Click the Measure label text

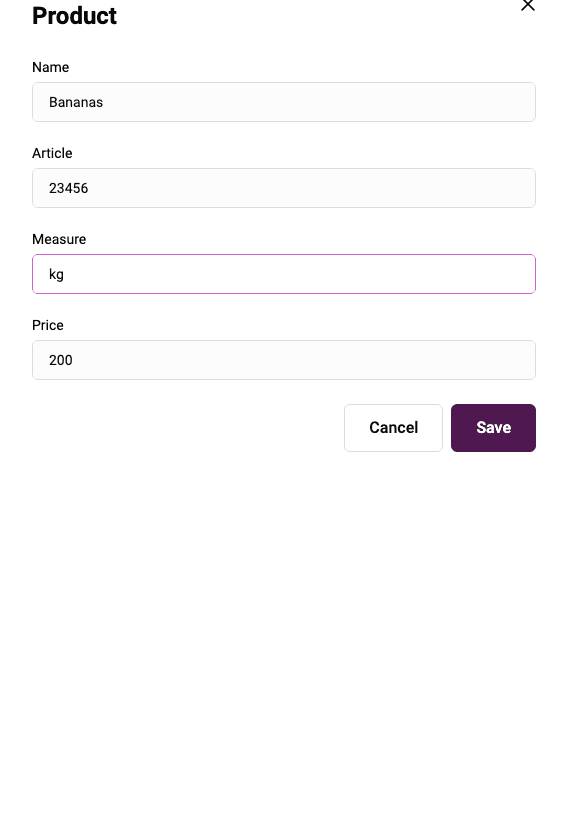tap(59, 239)
